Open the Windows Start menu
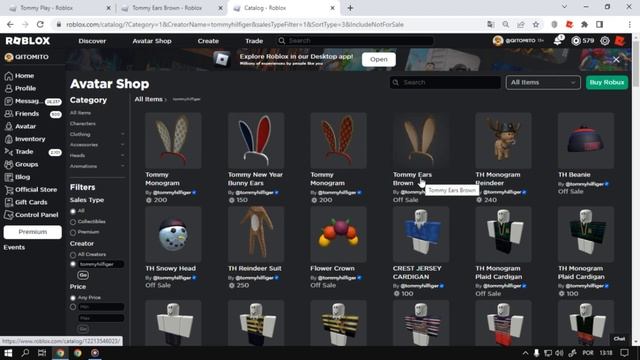 8,353
